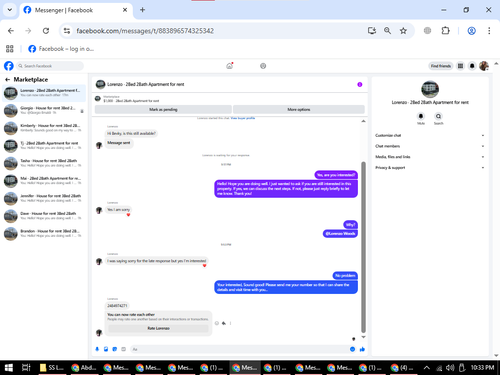Expand Chat members section

tap(430, 146)
